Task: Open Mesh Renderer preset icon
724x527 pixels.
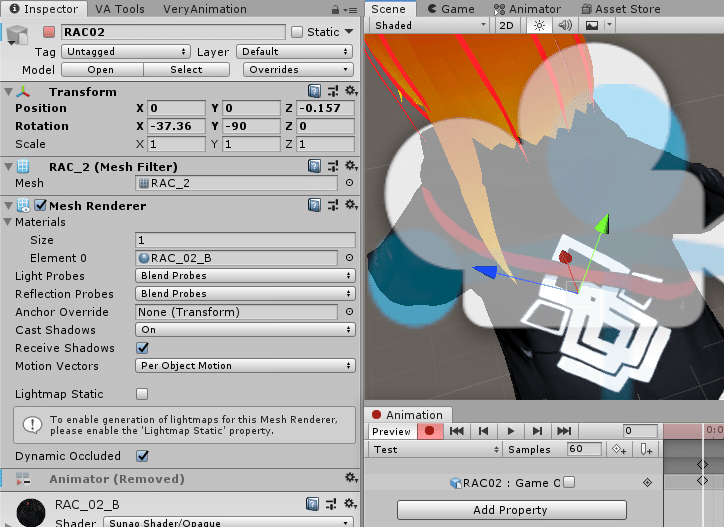Action: (x=332, y=205)
